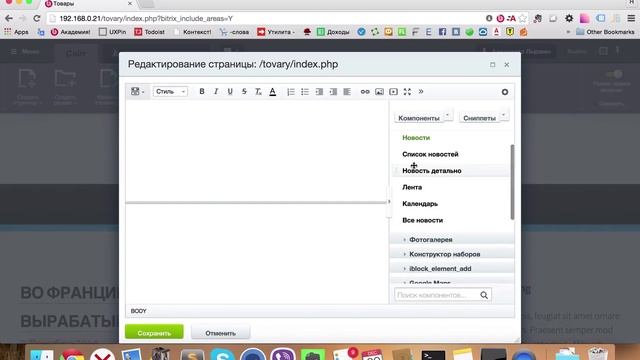Clear text formatting with Tx icon

[x=258, y=91]
